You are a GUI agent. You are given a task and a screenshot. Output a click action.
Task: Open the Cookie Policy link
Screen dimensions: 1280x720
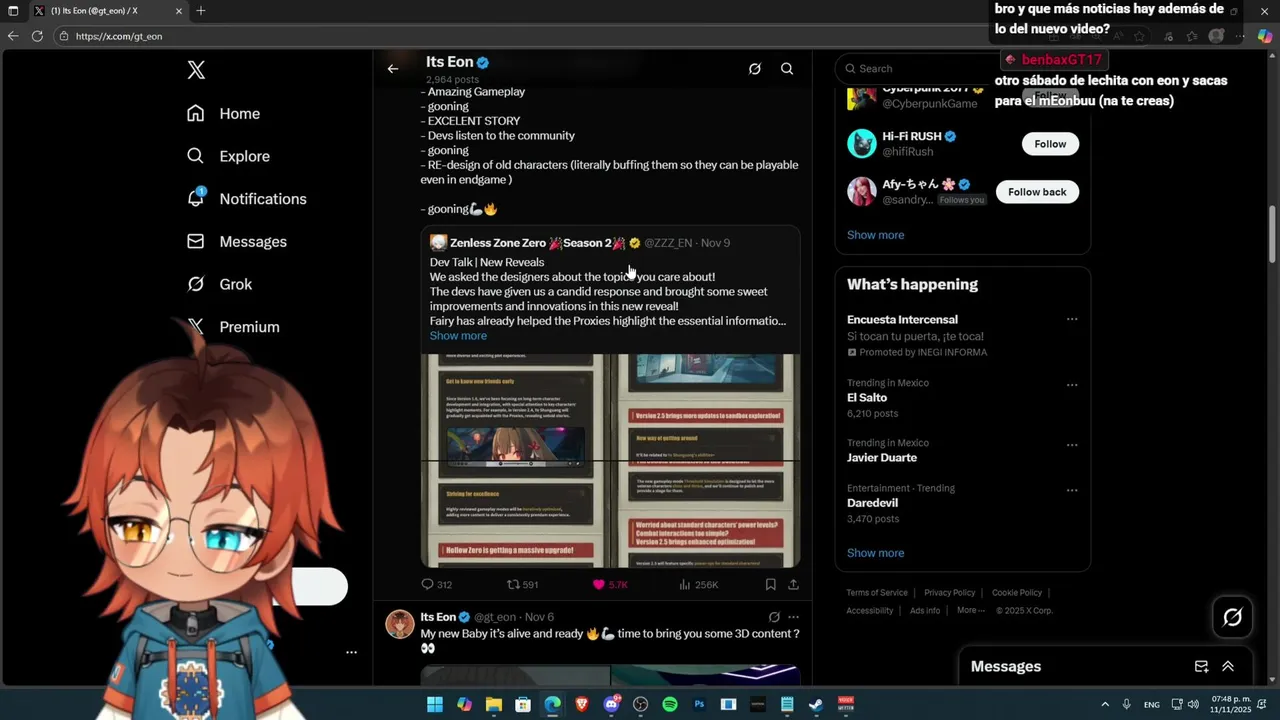point(1017,593)
